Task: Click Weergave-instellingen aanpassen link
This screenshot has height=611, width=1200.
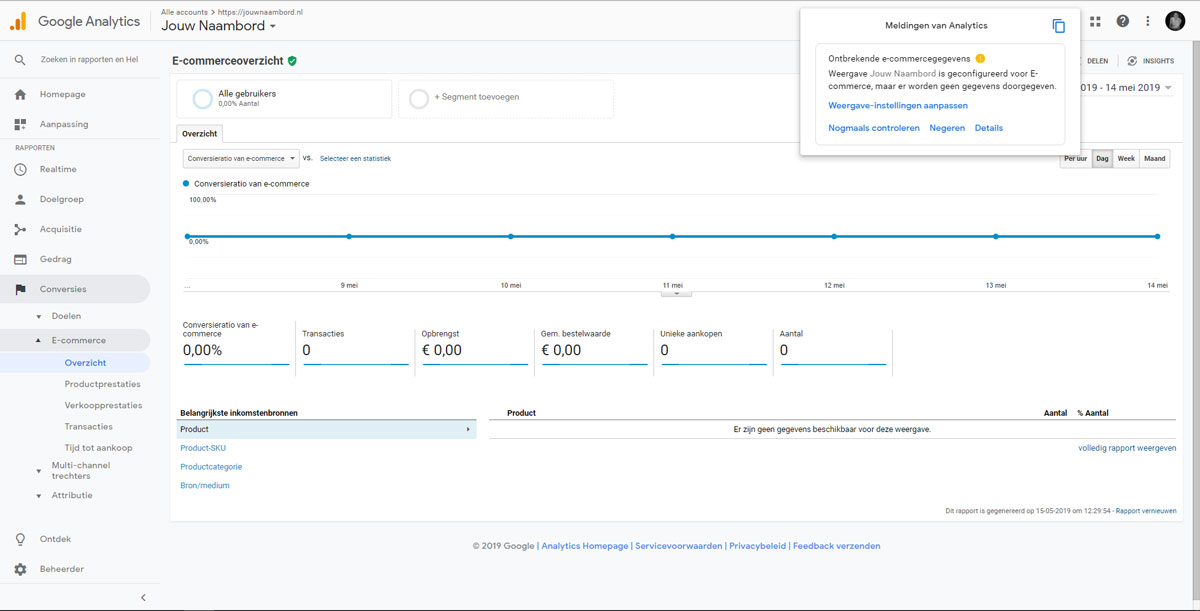Action: [898, 105]
